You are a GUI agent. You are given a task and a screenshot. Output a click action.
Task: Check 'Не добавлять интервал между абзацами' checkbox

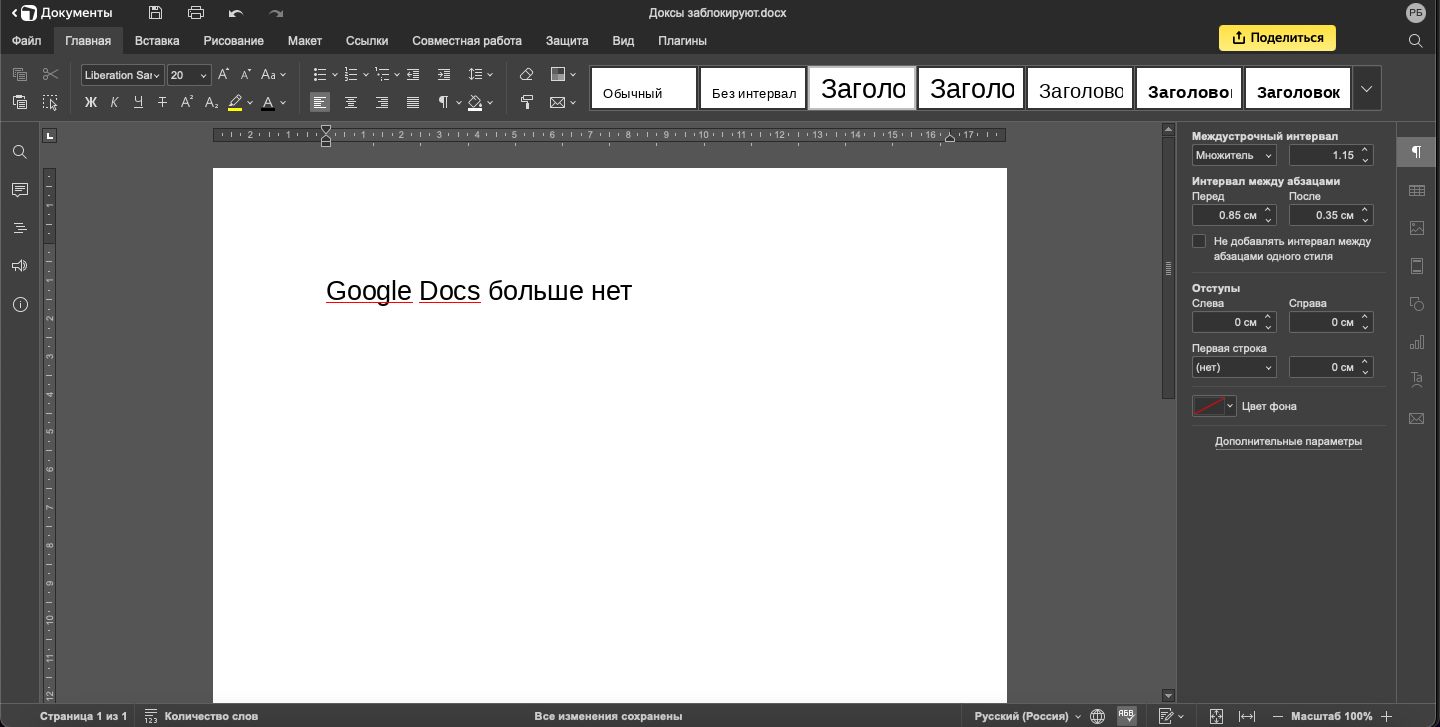tap(1199, 241)
